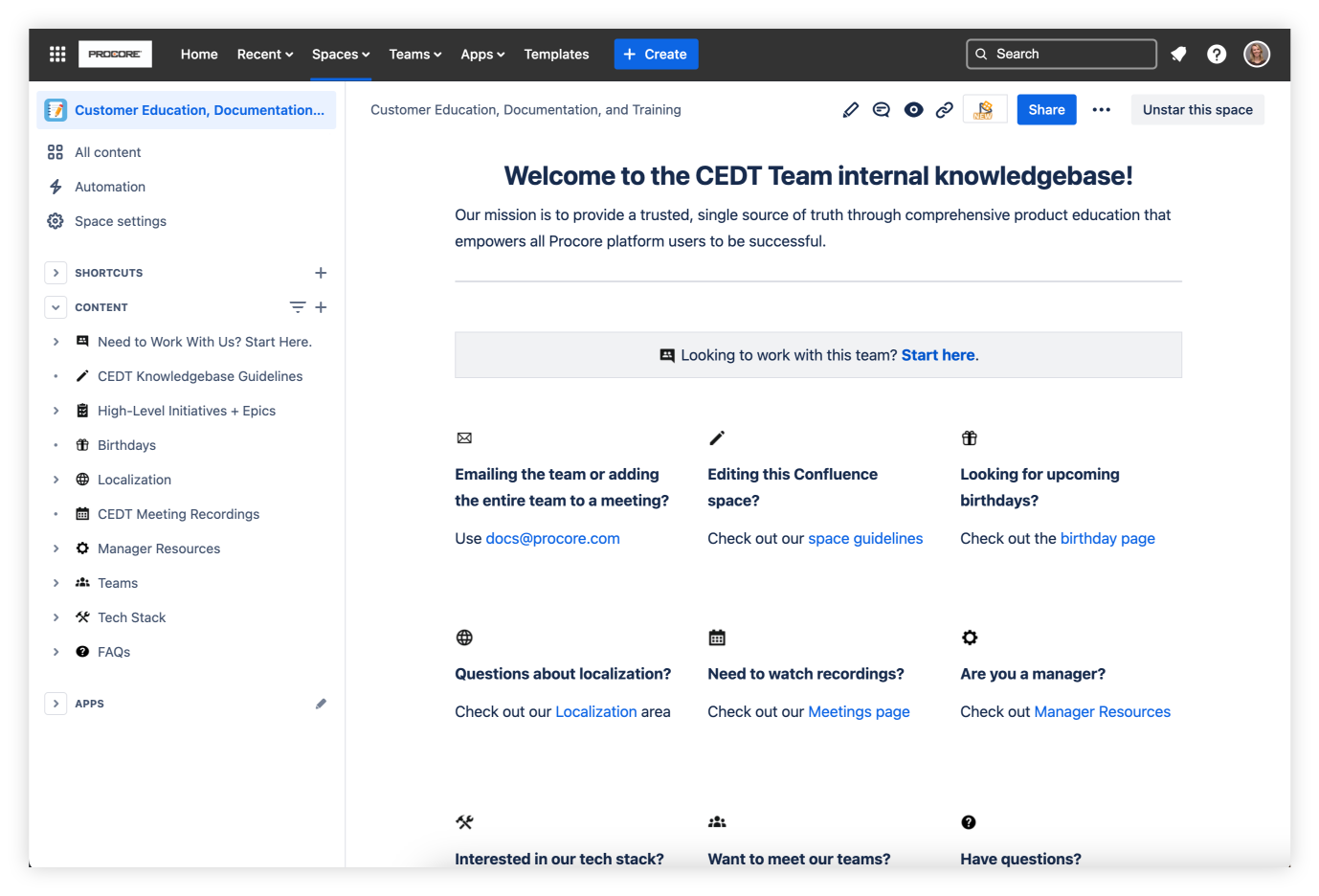The image size is (1319, 896).
Task: Click the NEW feature badge icon
Action: [985, 110]
